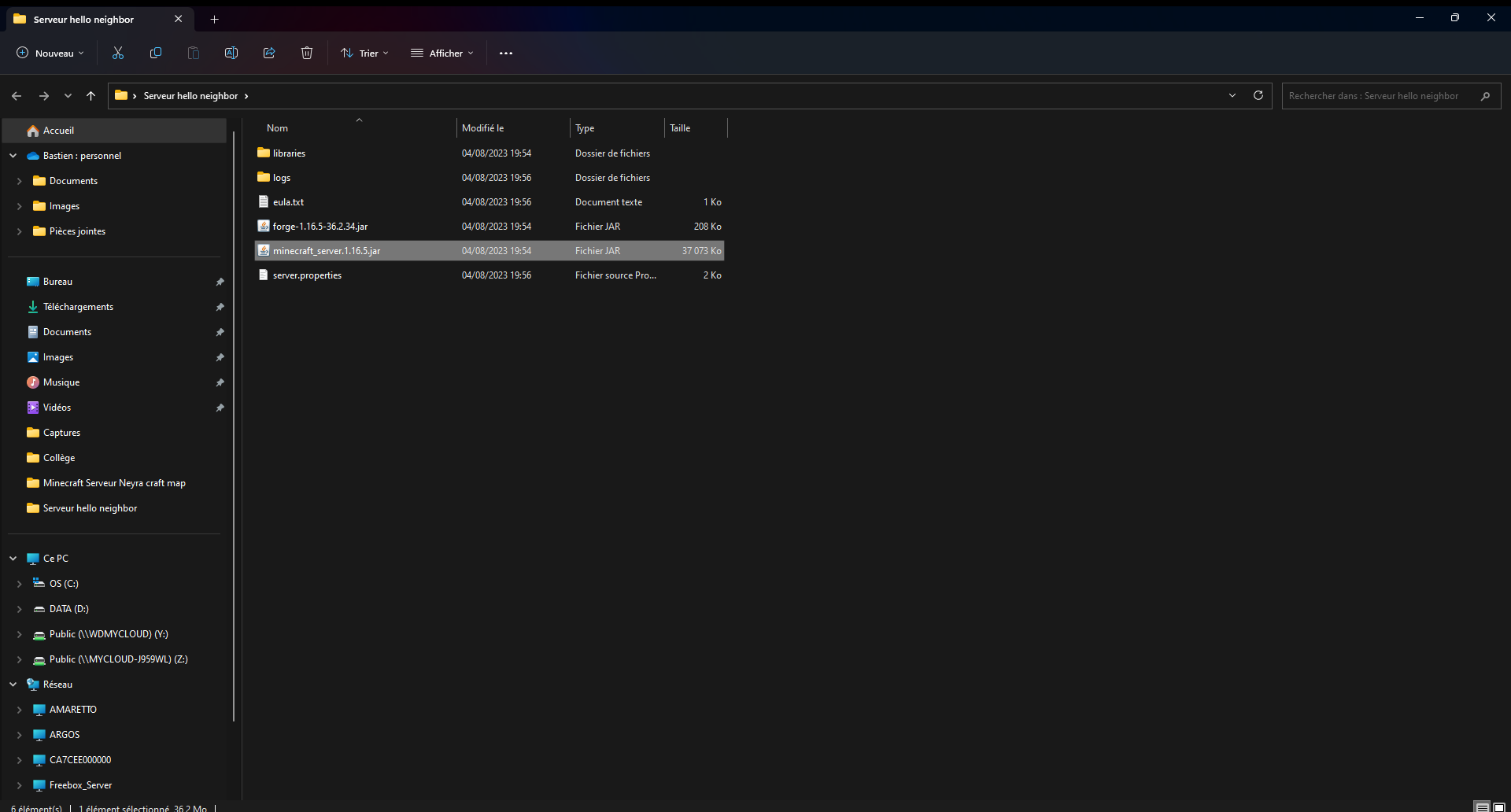Sort by Modifié le column header
The height and width of the screenshot is (812, 1511).
513,127
